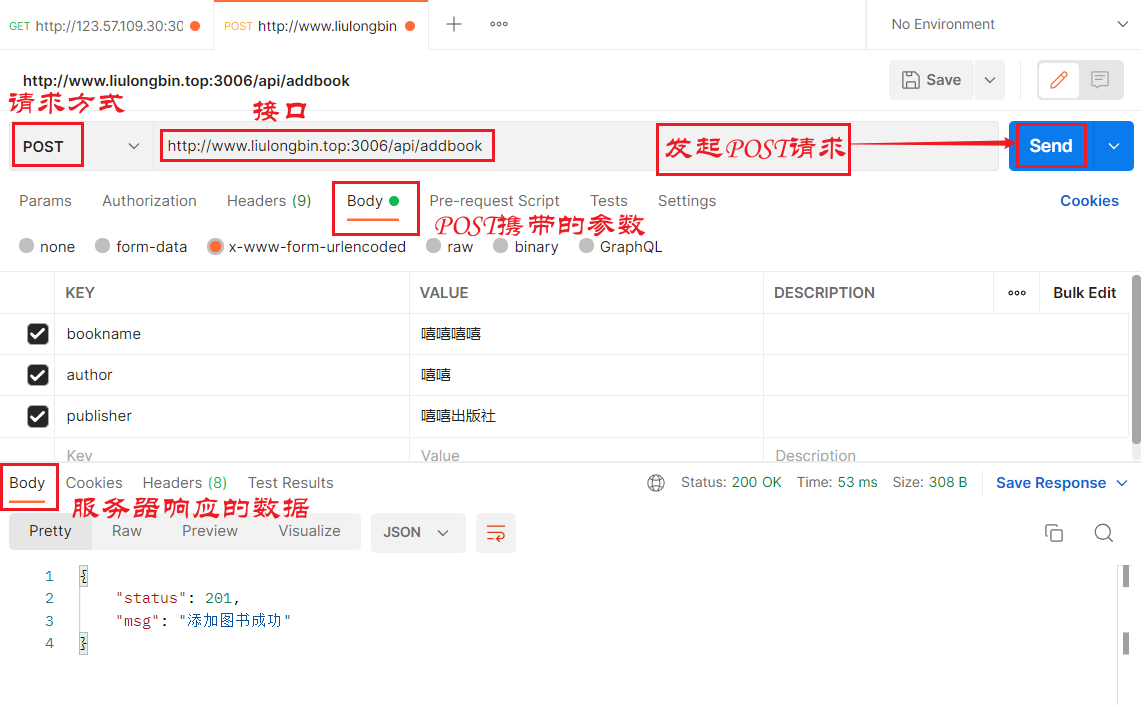The height and width of the screenshot is (705, 1142).
Task: Expand the Send options arrow
Action: click(x=1114, y=146)
